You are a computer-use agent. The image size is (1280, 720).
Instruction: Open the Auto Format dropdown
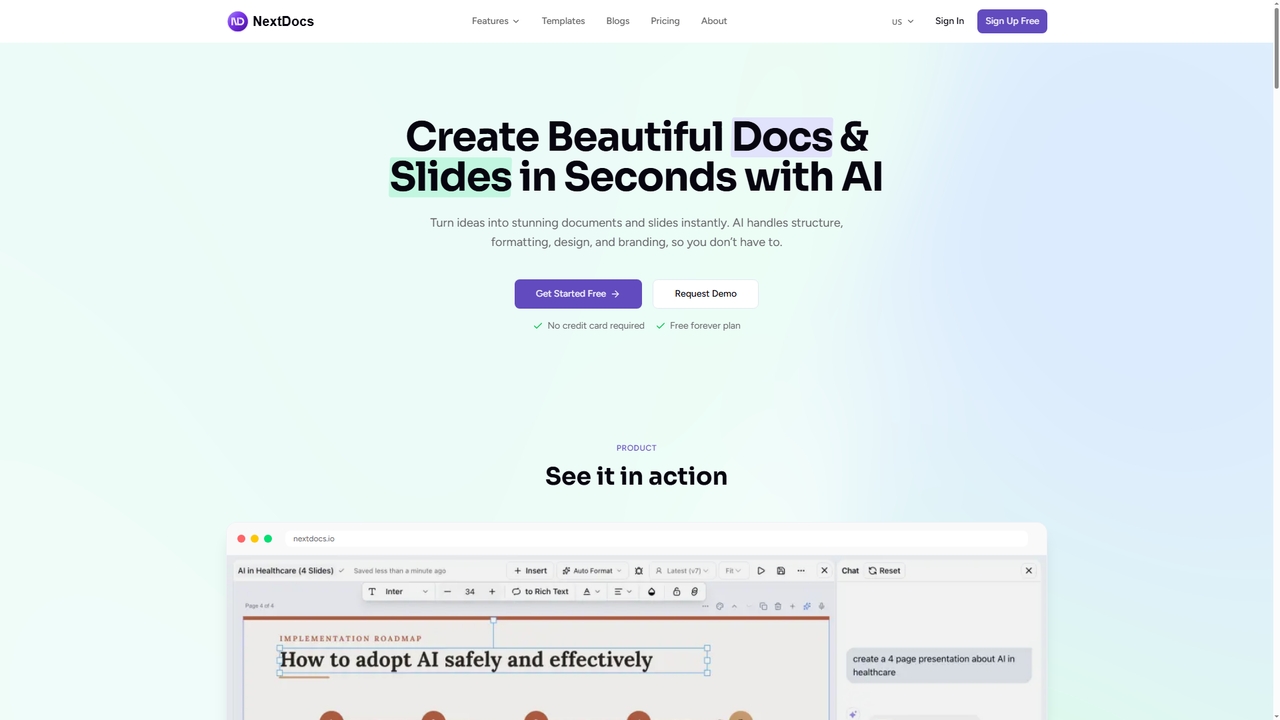point(592,571)
